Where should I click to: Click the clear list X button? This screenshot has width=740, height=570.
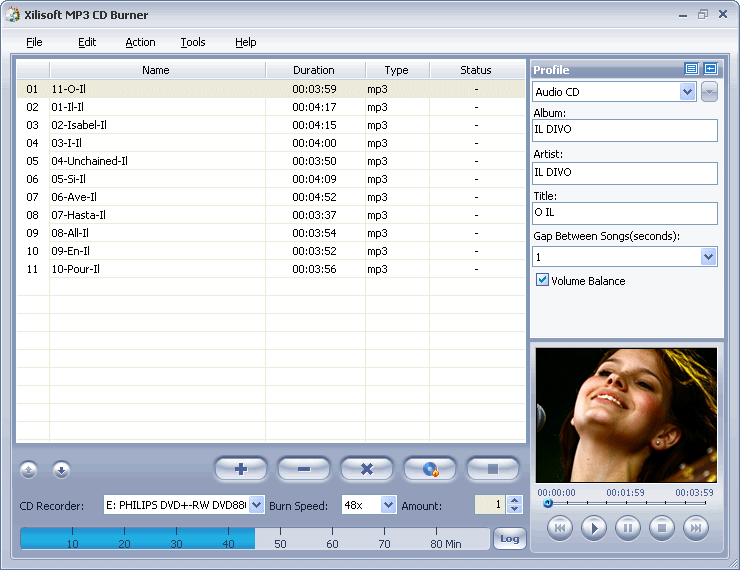pyautogui.click(x=366, y=469)
